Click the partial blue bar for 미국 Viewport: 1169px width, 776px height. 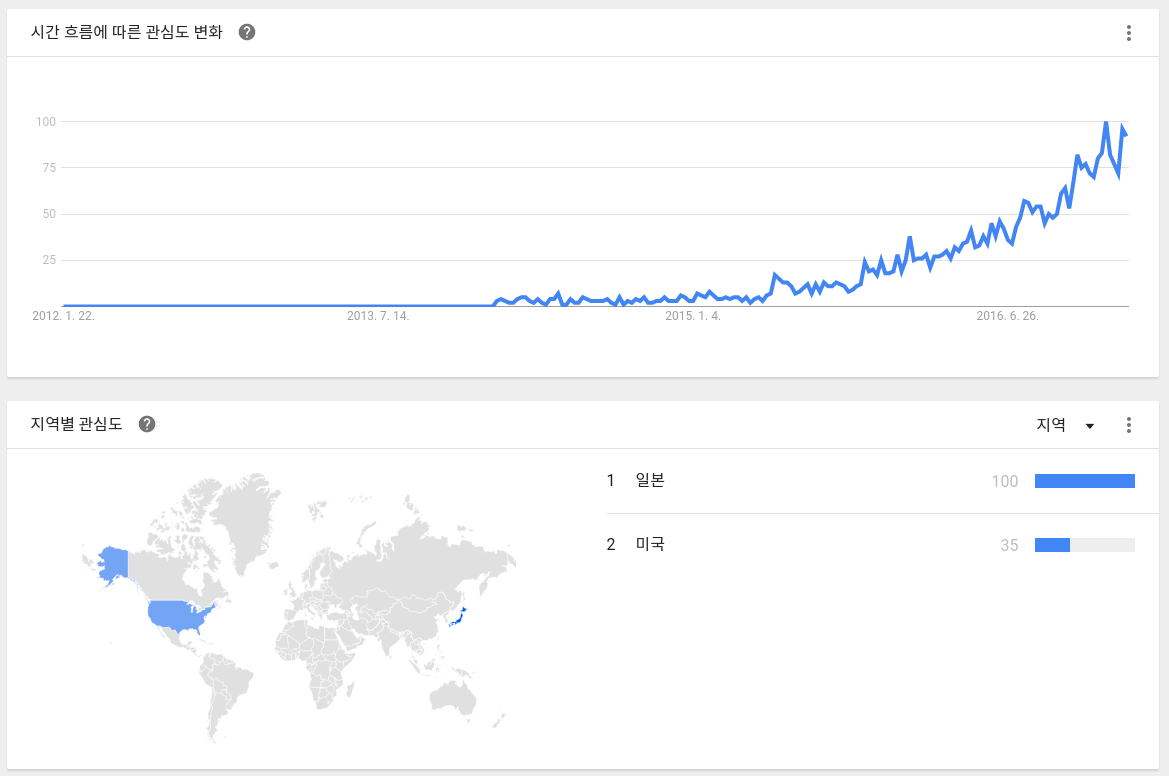click(1052, 545)
